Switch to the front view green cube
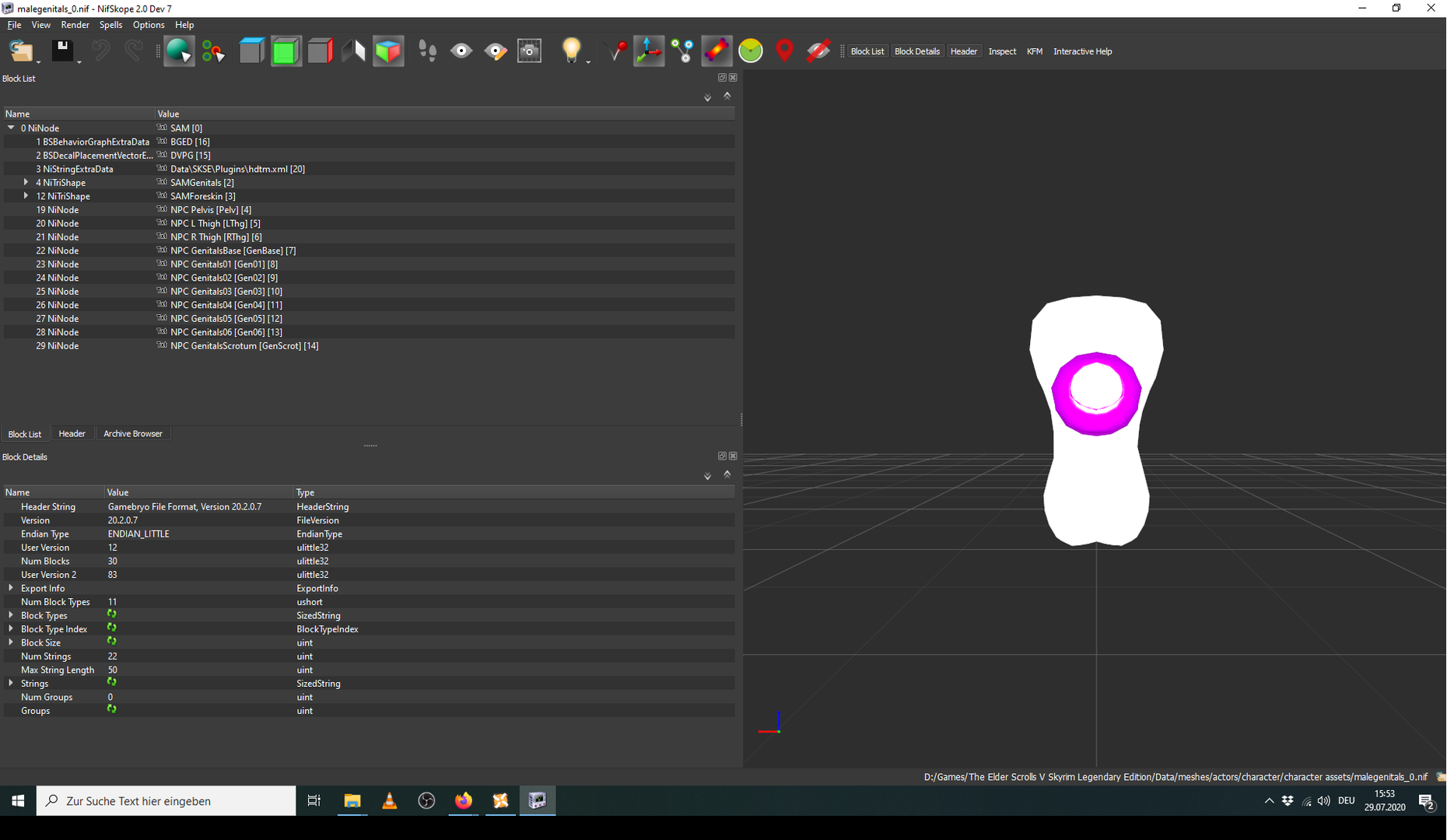1447x840 pixels. [x=286, y=51]
